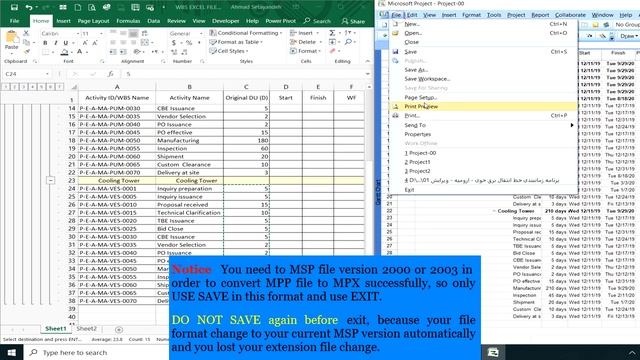This screenshot has height=360, width=640.
Task: Click the Fill Color bucket icon
Action: click(64, 52)
